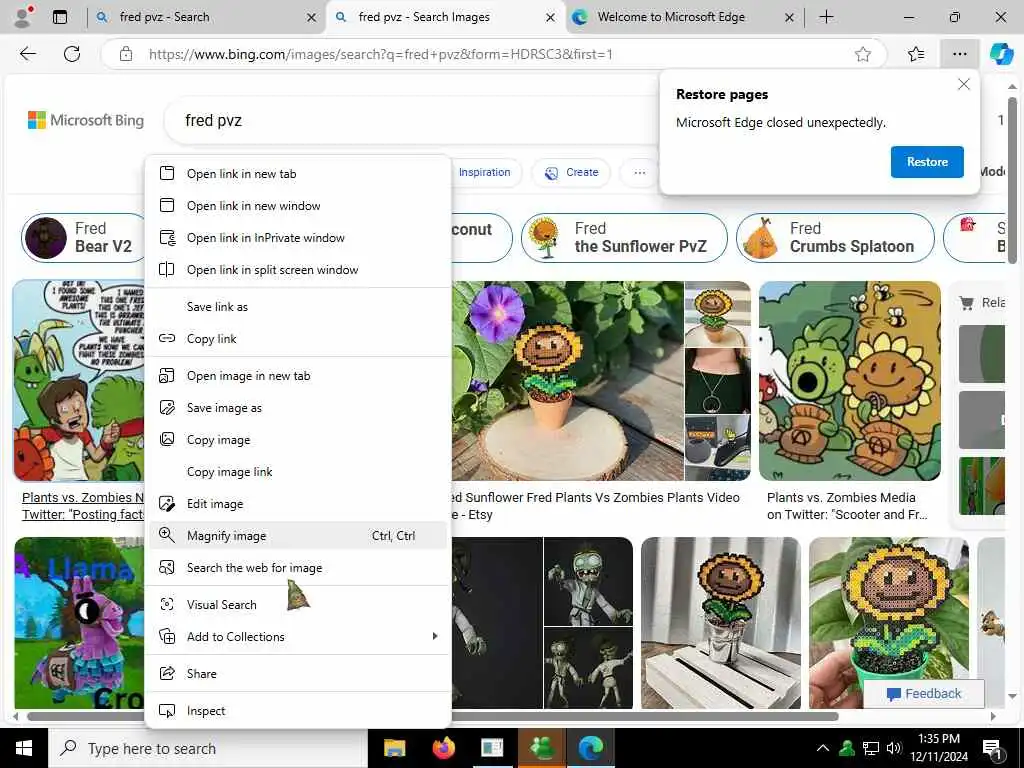Click the Feedback button
This screenshot has width=1024, height=768.
pyautogui.click(x=923, y=694)
